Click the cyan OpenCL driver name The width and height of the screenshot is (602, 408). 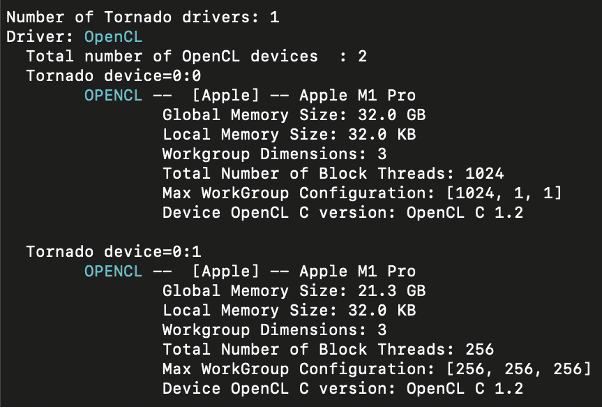[113, 37]
